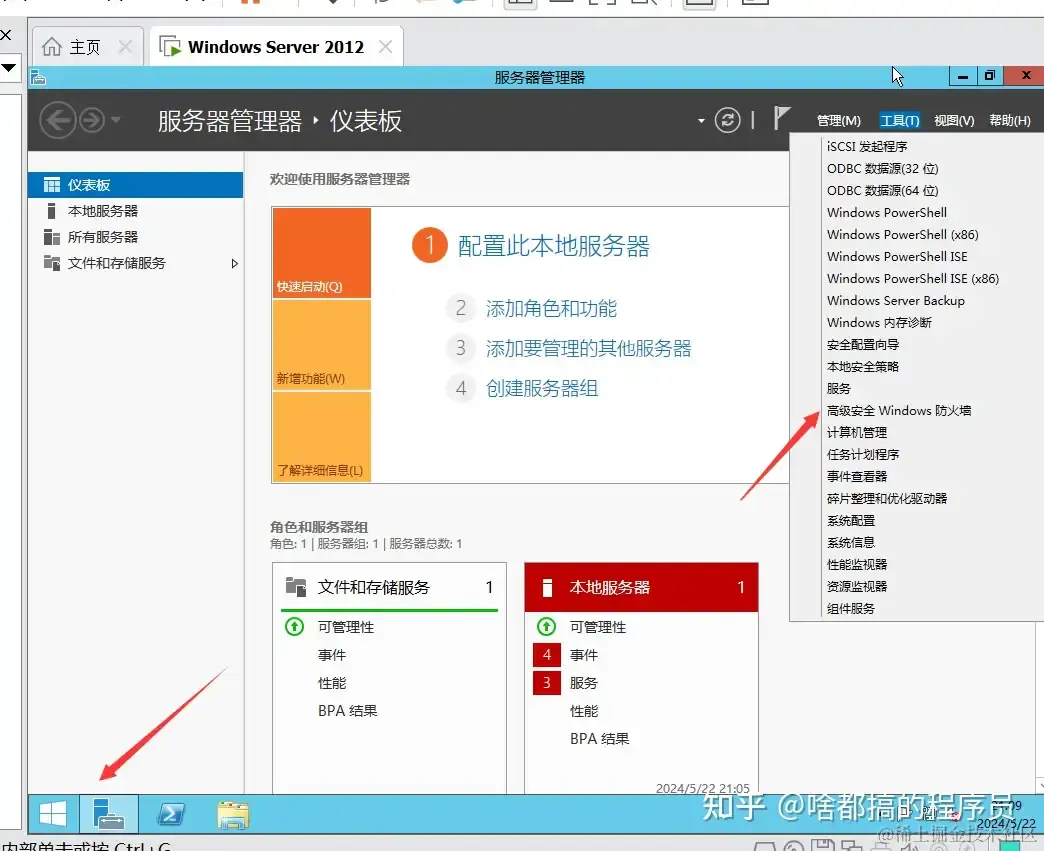Choose 资源监视器 from the tools menu
1044x851 pixels.
click(857, 586)
